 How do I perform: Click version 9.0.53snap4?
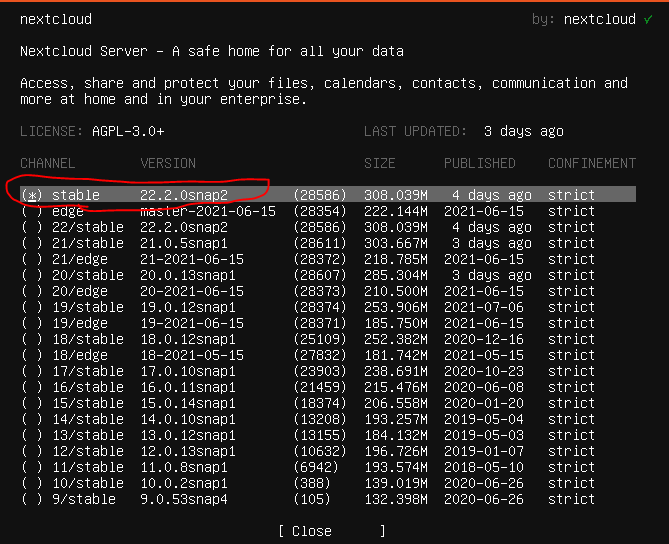pyautogui.click(x=183, y=499)
